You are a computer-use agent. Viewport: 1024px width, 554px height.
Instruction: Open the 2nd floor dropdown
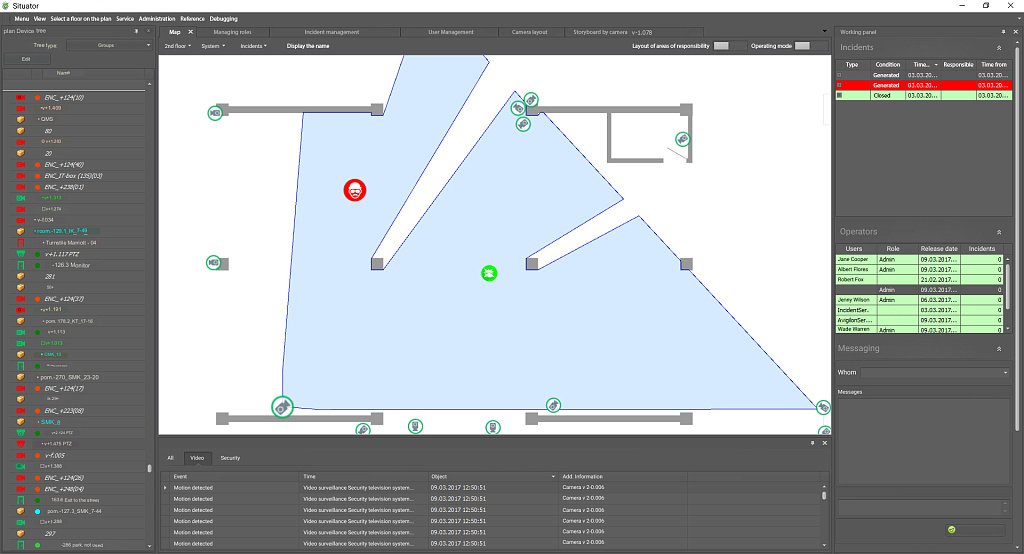tap(178, 46)
